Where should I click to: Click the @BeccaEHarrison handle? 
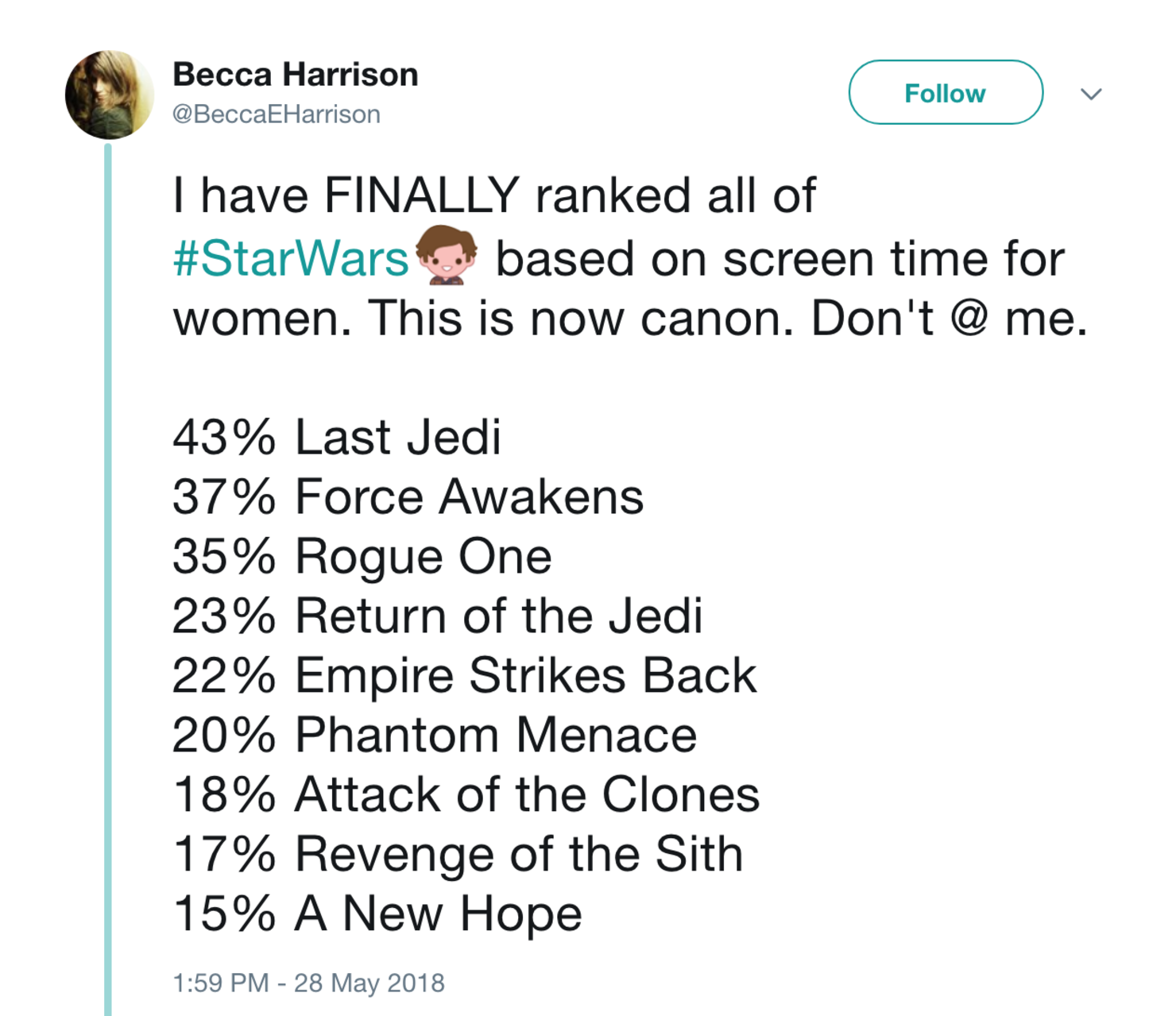point(276,114)
